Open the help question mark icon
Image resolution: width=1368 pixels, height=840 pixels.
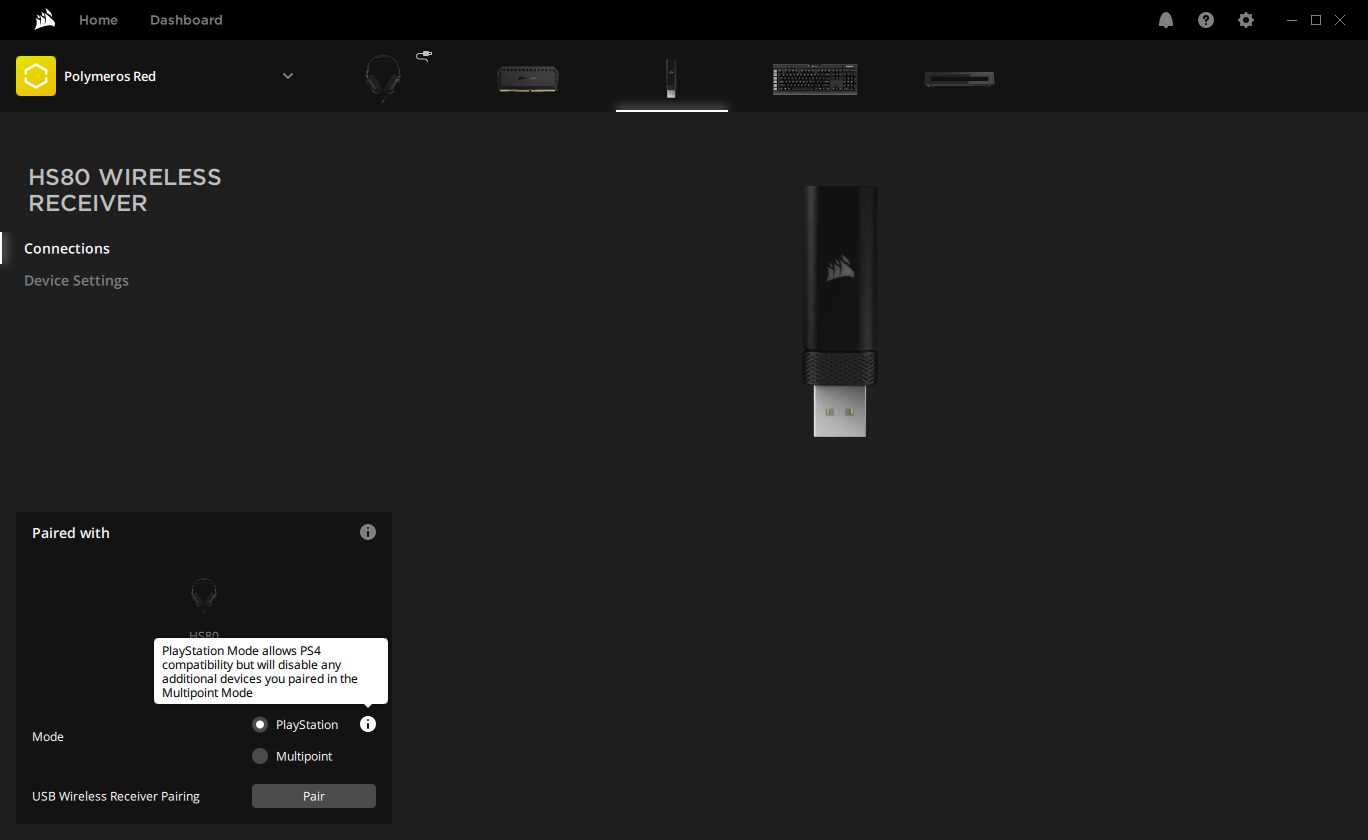click(x=1206, y=20)
